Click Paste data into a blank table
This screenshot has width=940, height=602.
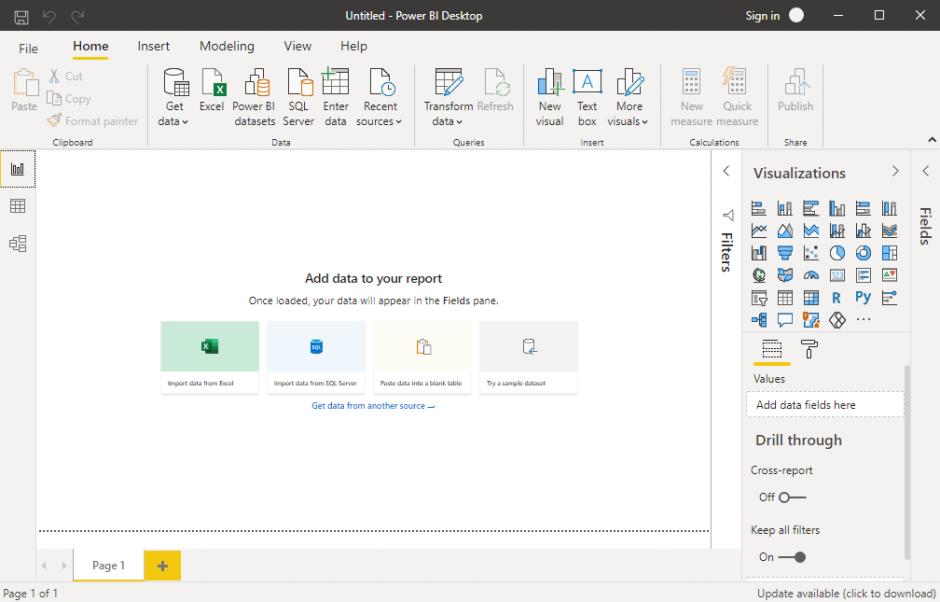click(x=422, y=357)
